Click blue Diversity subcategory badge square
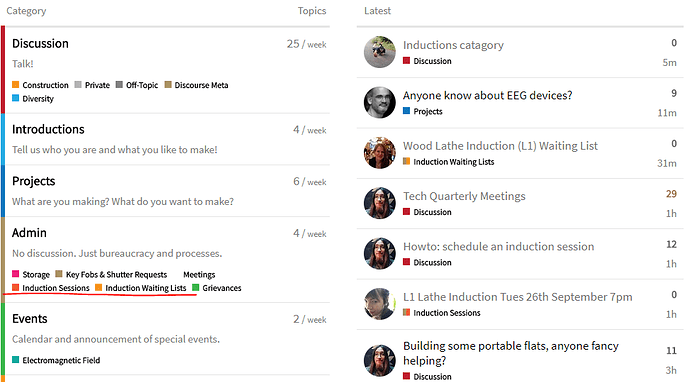 tap(15, 98)
